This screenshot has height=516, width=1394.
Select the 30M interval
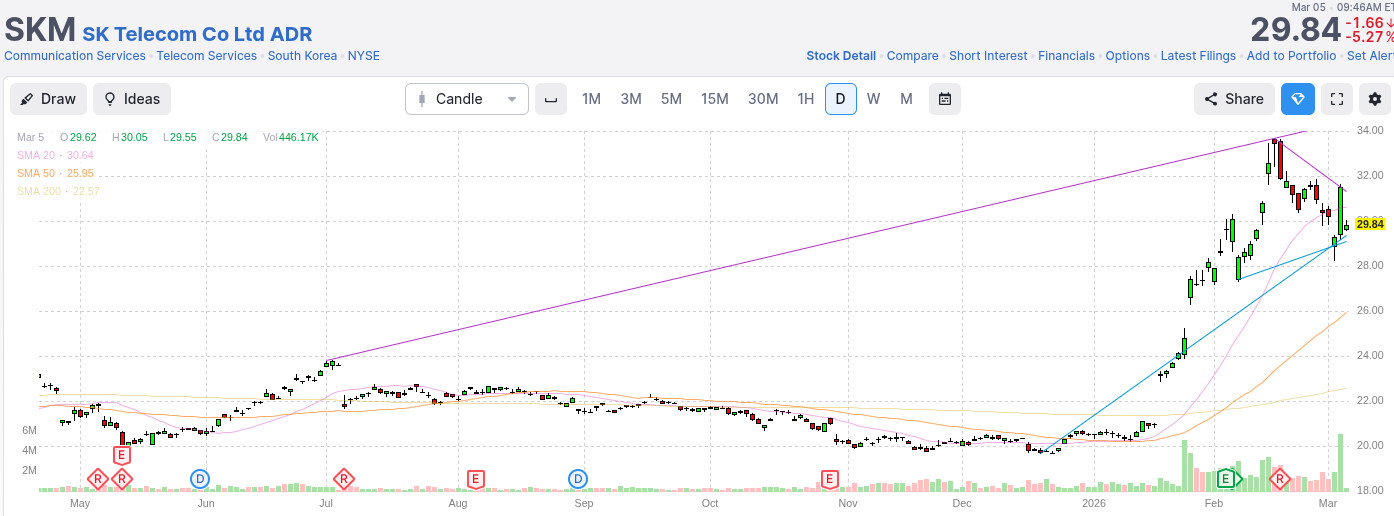[x=763, y=99]
